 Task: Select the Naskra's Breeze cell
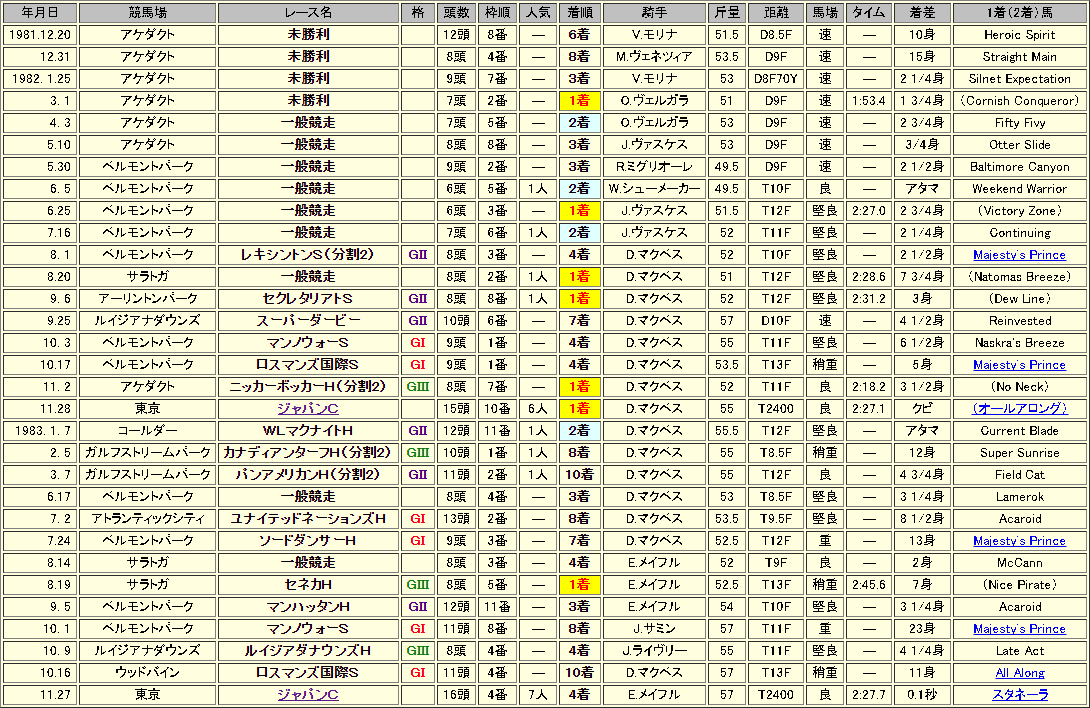[x=1020, y=343]
